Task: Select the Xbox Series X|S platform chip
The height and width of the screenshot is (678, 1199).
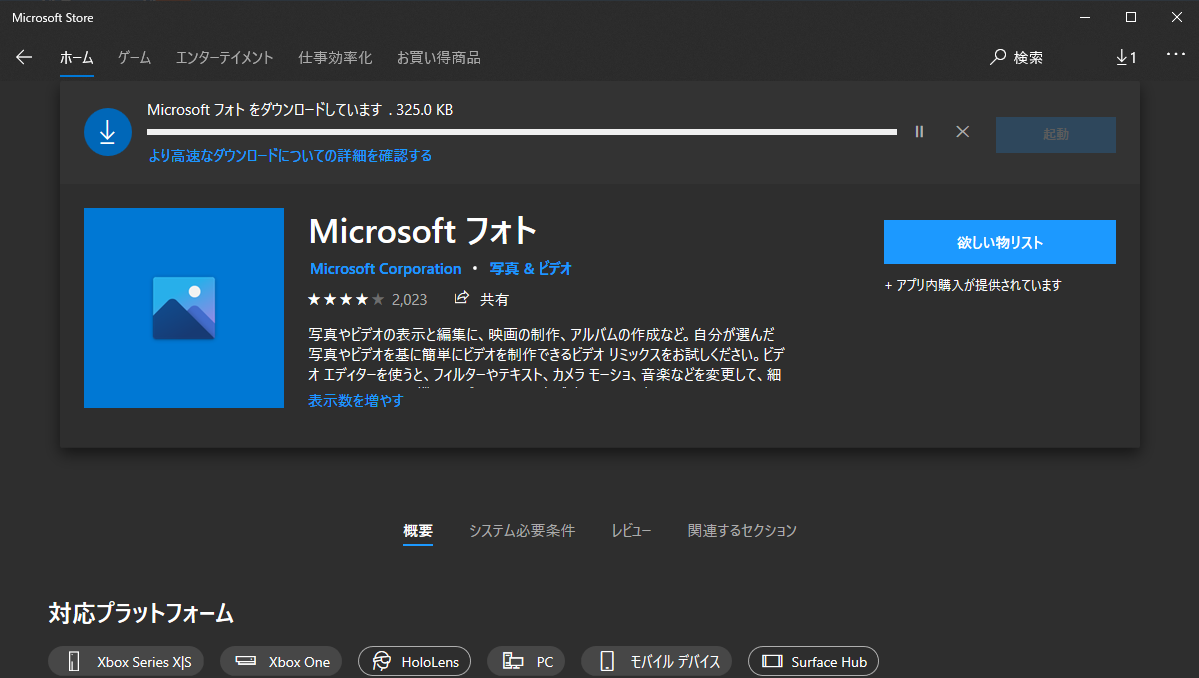Action: [x=126, y=661]
